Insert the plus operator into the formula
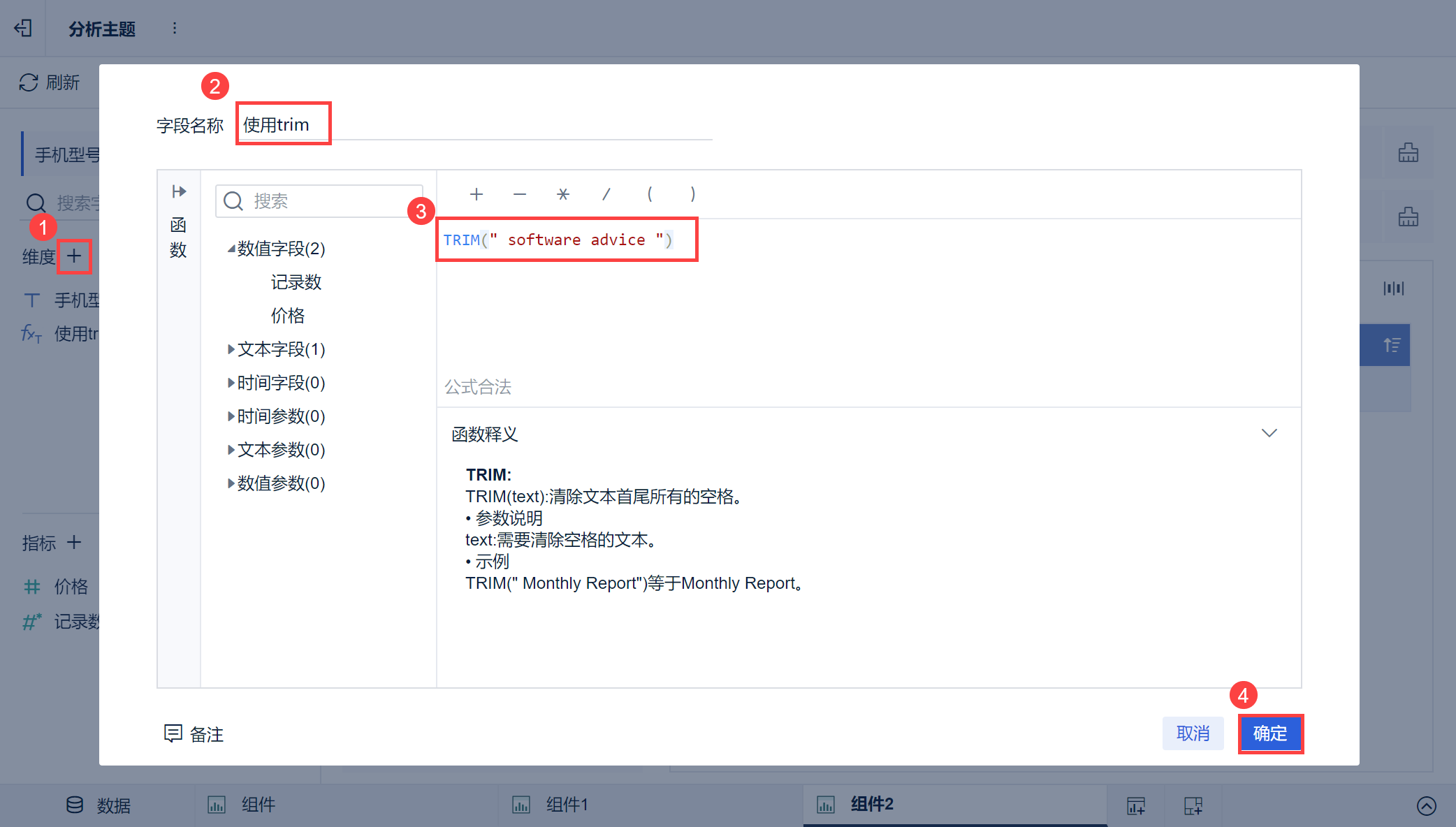1456x827 pixels. [x=476, y=194]
